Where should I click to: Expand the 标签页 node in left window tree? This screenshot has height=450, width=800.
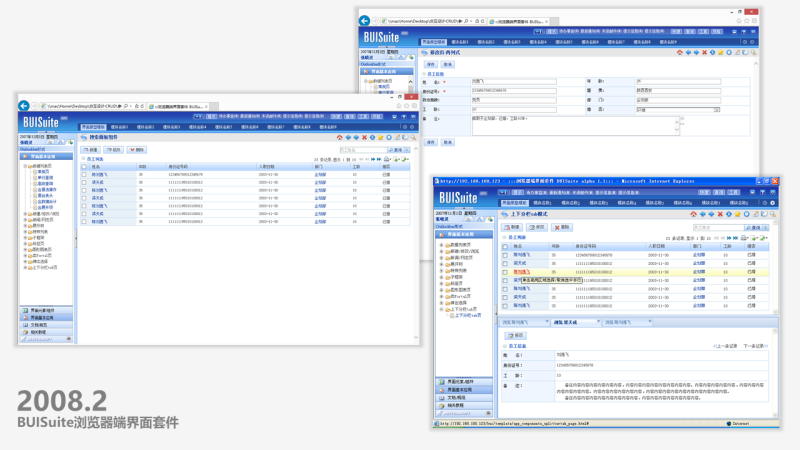point(25,243)
